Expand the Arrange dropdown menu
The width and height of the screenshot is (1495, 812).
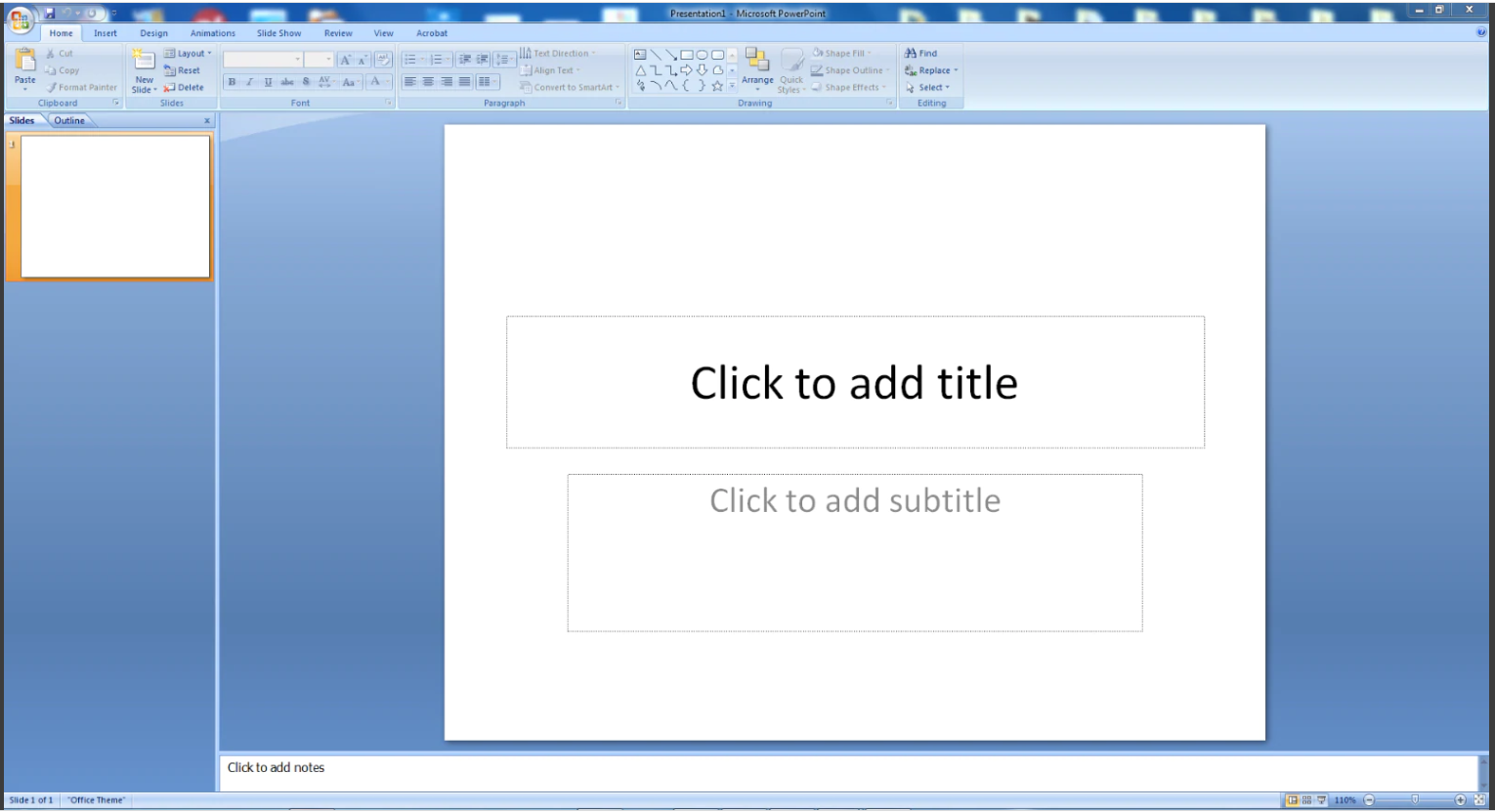click(x=757, y=68)
